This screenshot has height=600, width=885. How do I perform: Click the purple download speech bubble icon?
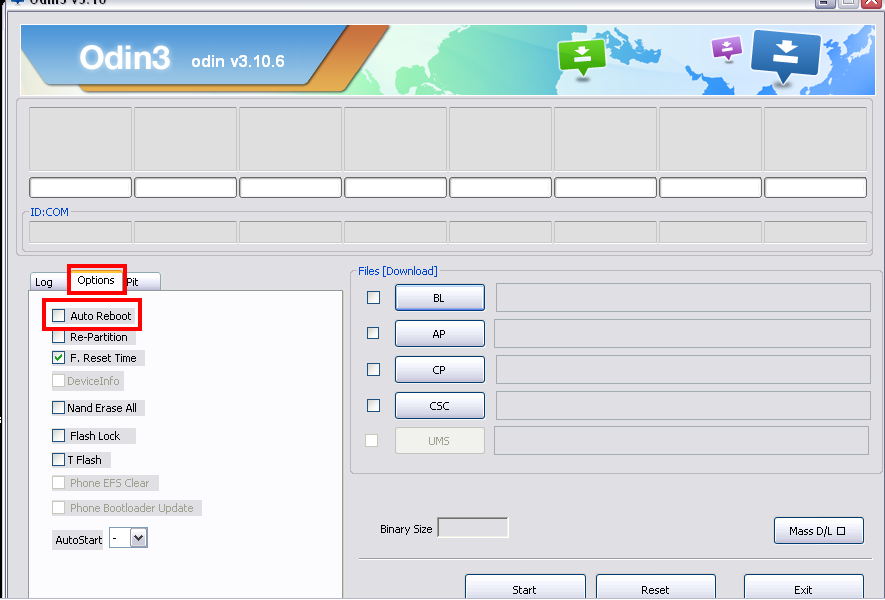pyautogui.click(x=727, y=47)
